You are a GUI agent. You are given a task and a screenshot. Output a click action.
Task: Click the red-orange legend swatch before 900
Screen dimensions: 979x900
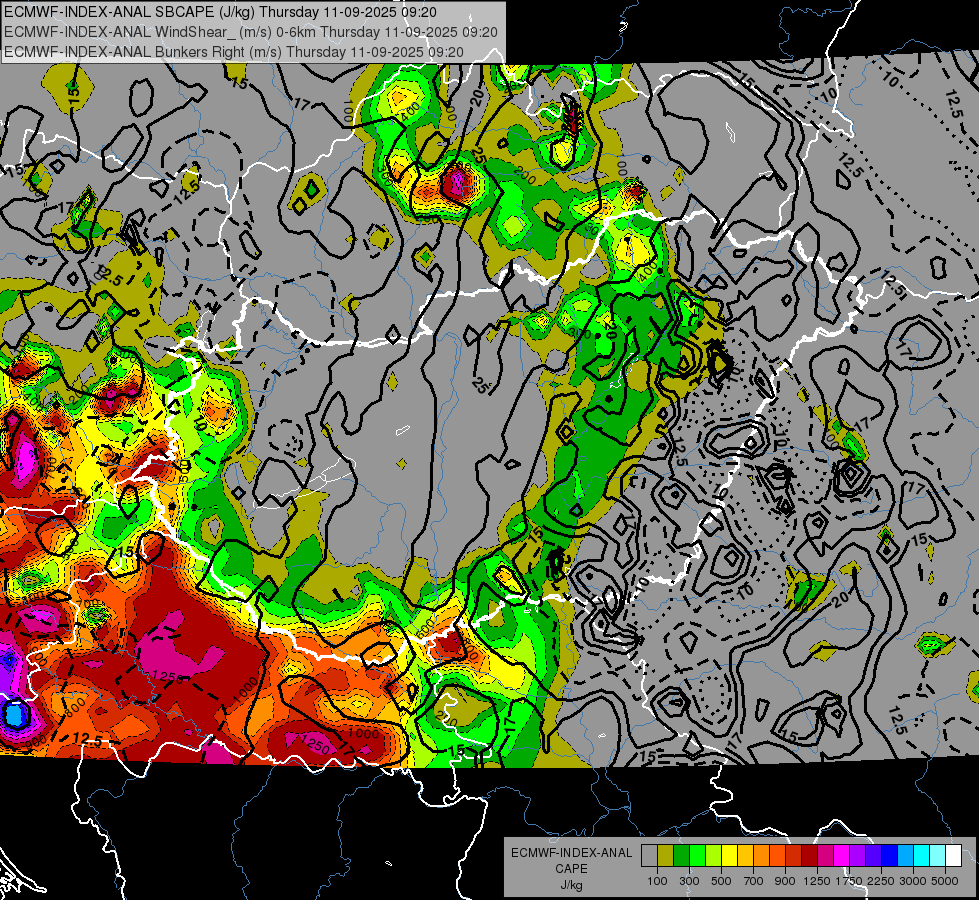click(x=777, y=856)
